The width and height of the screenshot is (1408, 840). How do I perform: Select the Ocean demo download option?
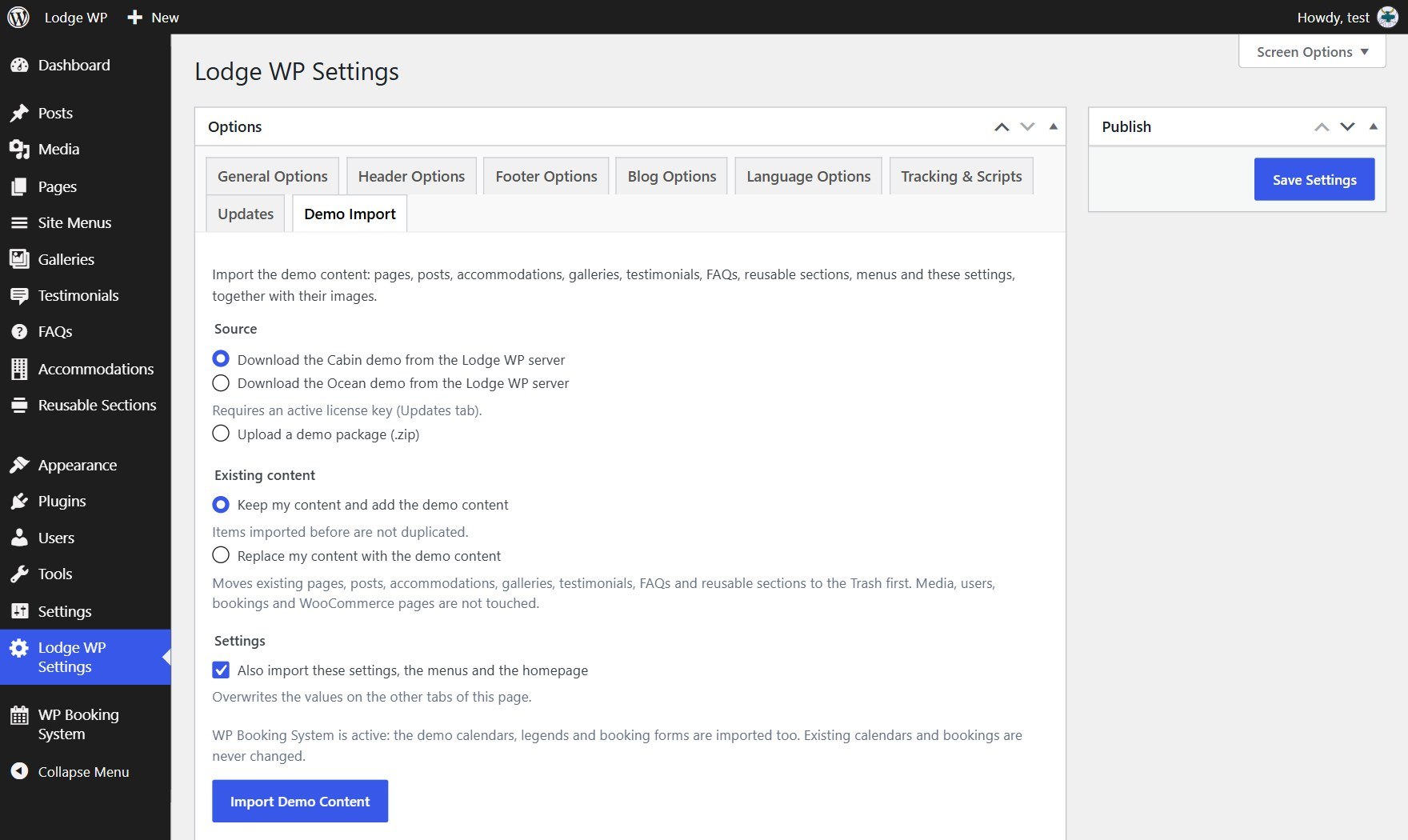pos(221,383)
